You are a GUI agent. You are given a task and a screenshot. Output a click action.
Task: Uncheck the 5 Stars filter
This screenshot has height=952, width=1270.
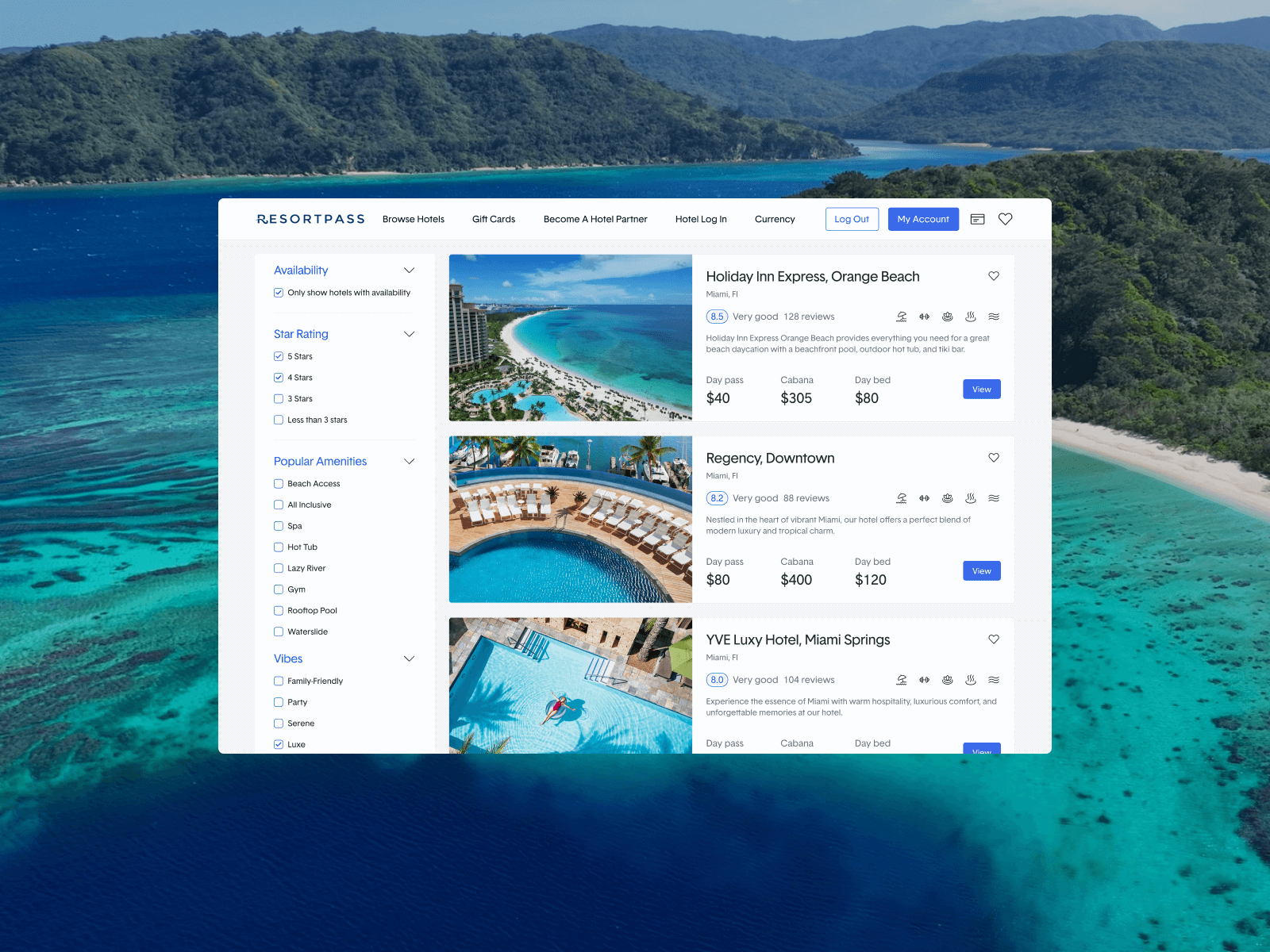[x=279, y=356]
